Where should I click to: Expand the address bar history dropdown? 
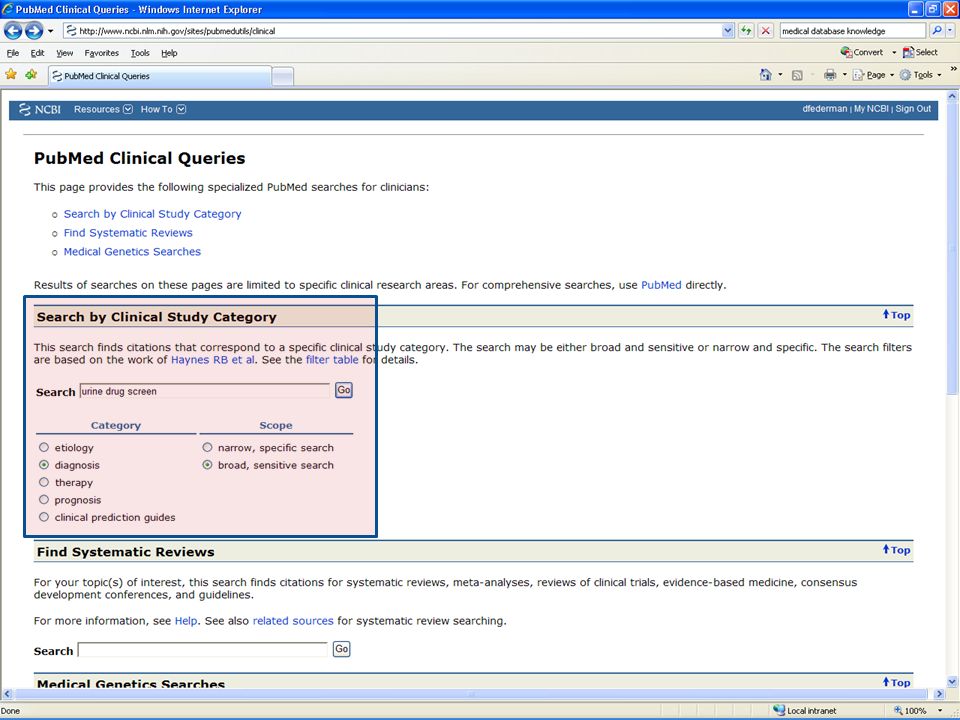[x=727, y=31]
